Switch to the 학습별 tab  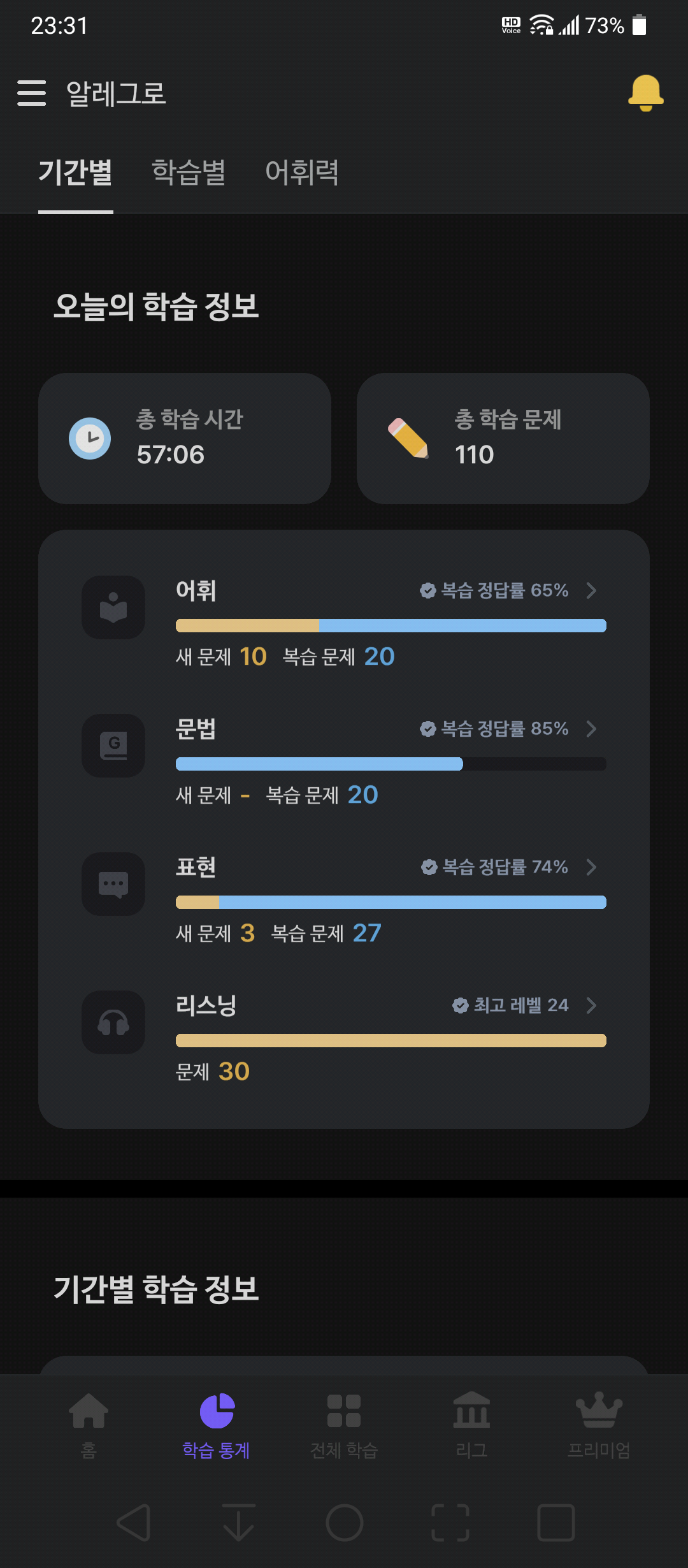click(x=189, y=172)
